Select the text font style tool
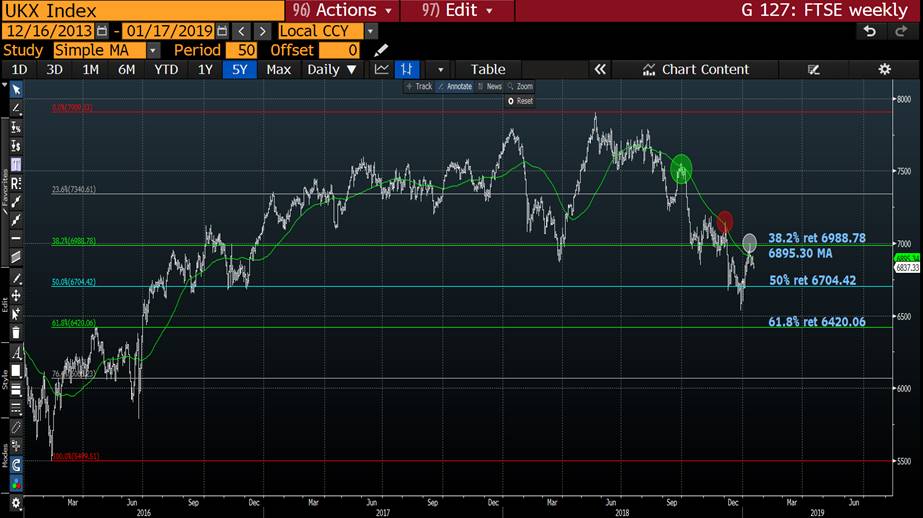 point(16,353)
